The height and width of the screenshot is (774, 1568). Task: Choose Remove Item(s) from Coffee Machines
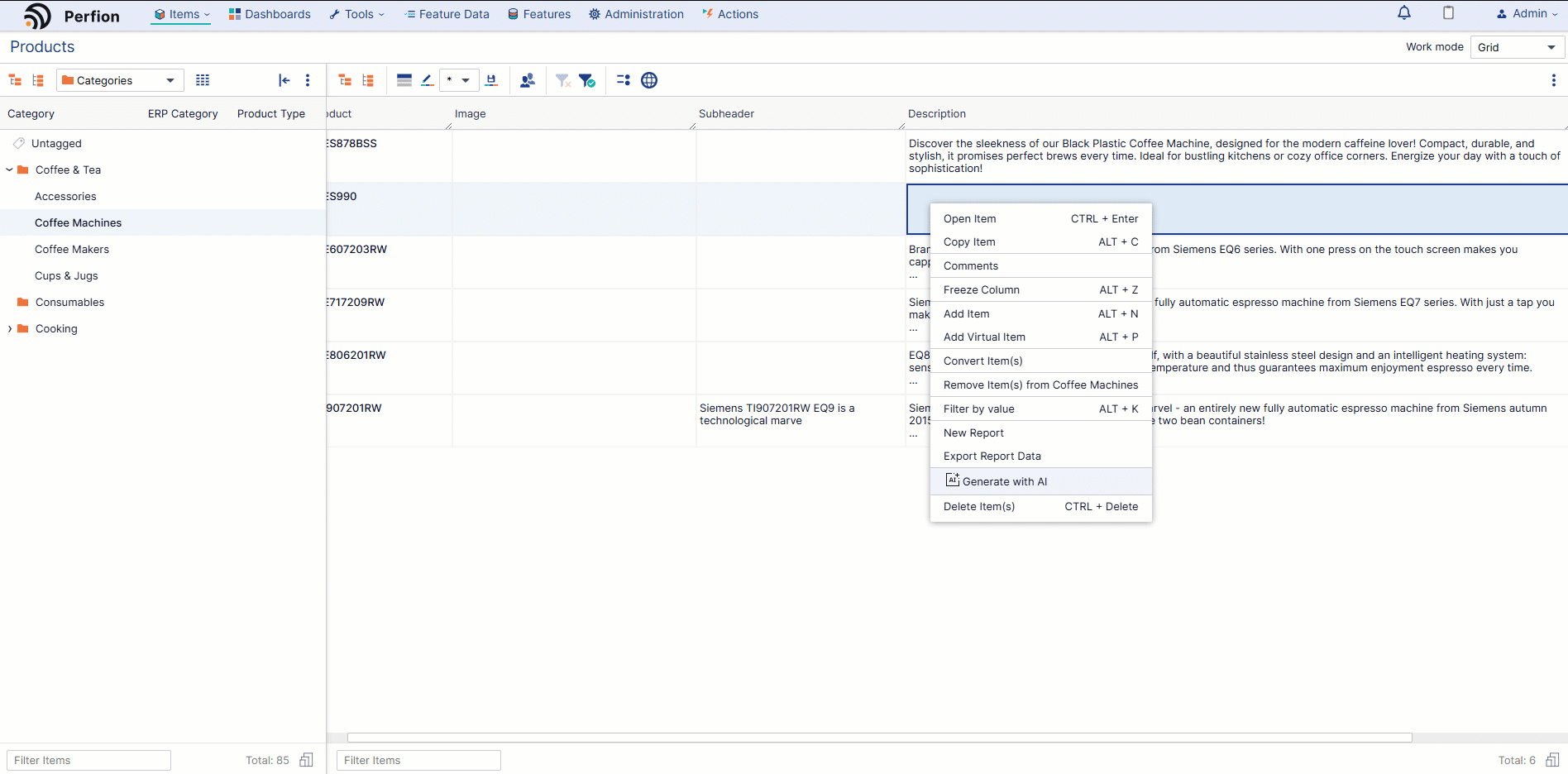[x=1040, y=385]
